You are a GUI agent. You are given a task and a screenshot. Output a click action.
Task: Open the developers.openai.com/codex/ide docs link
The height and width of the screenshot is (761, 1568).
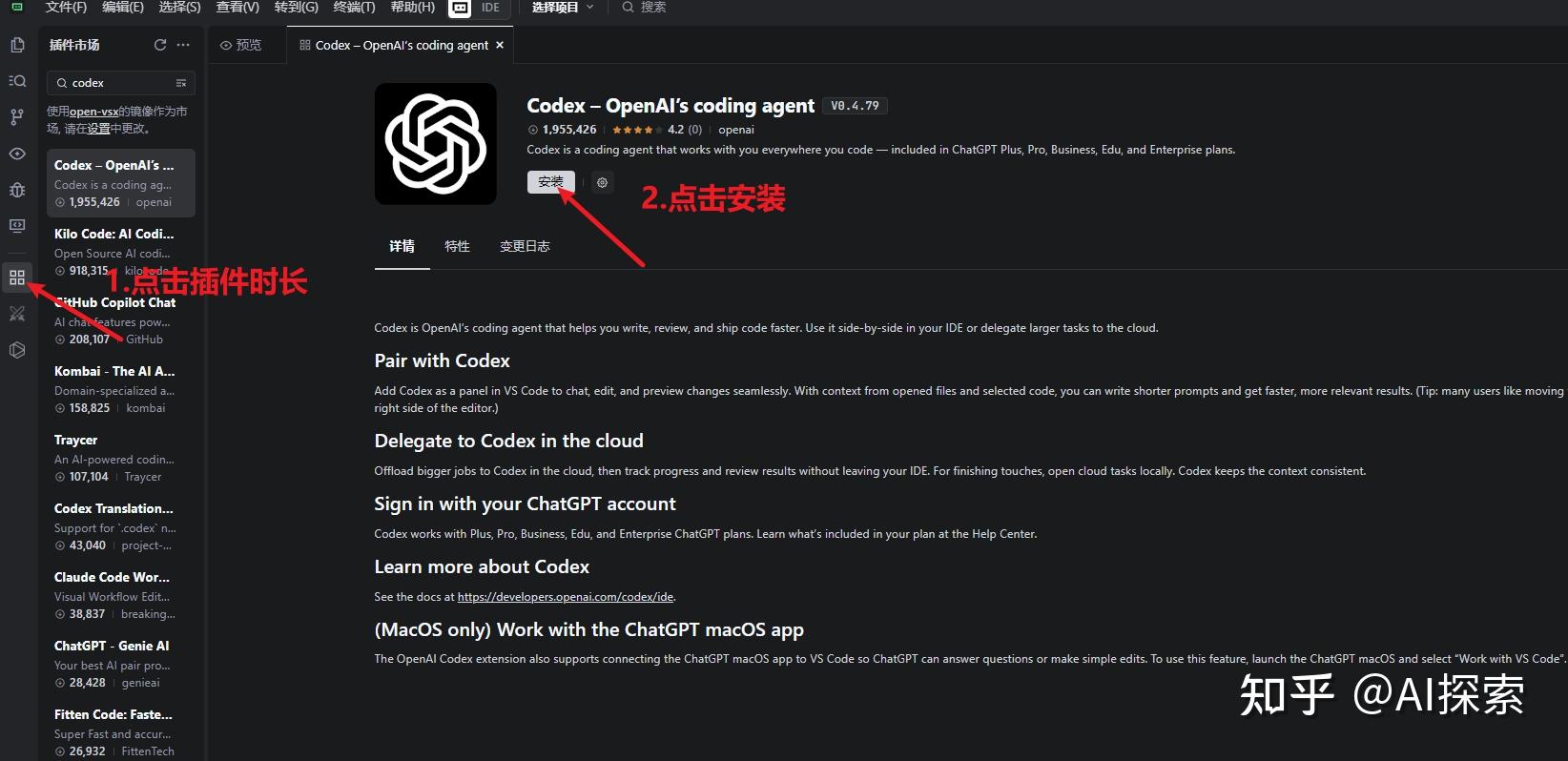(x=566, y=597)
